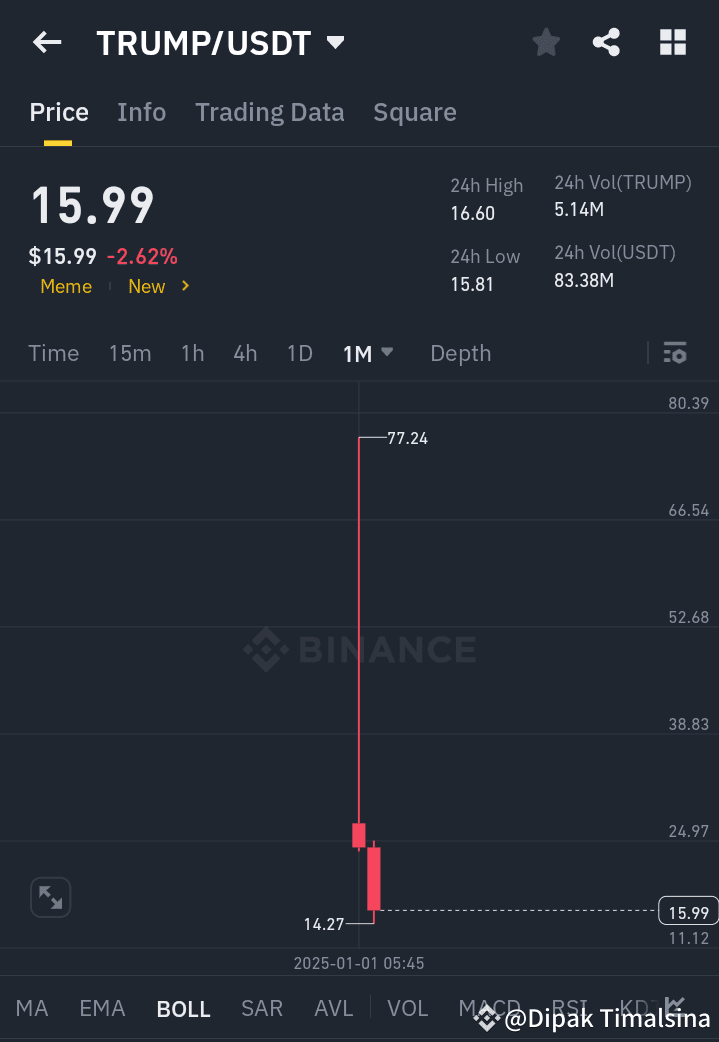Screen dimensions: 719x1042
Task: Select the 4h timeframe
Action: coord(245,353)
